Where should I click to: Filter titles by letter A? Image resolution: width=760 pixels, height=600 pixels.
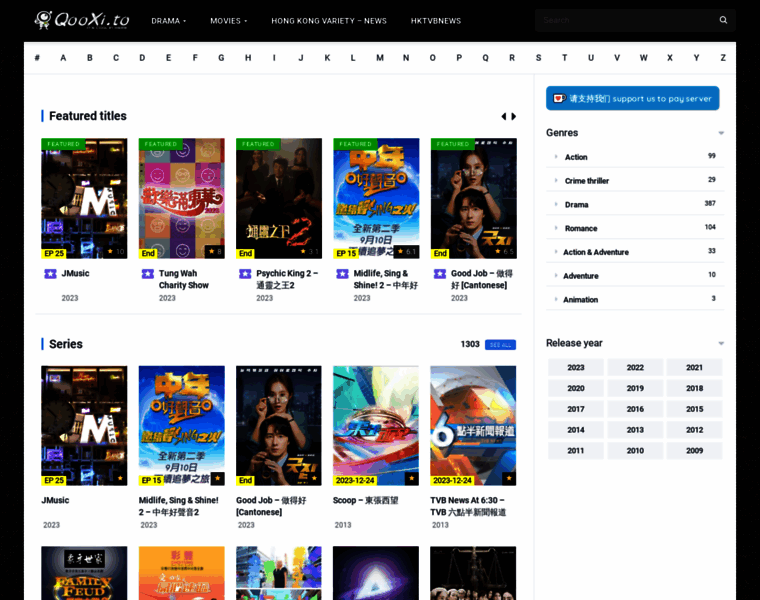63,58
